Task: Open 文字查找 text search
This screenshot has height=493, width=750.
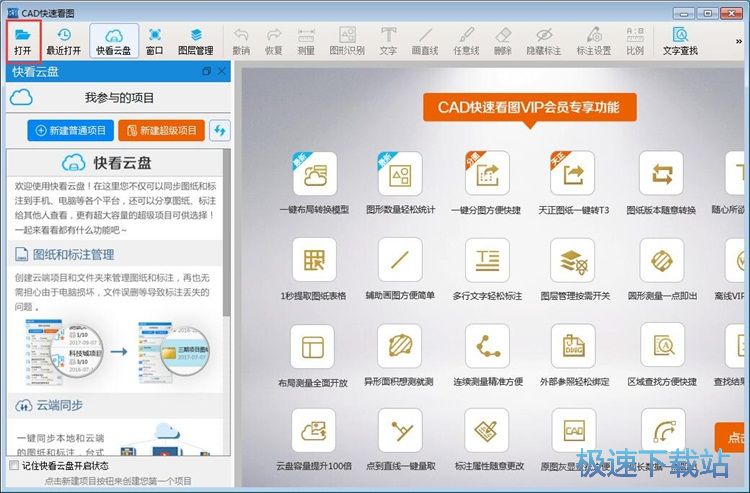Action: coord(680,41)
